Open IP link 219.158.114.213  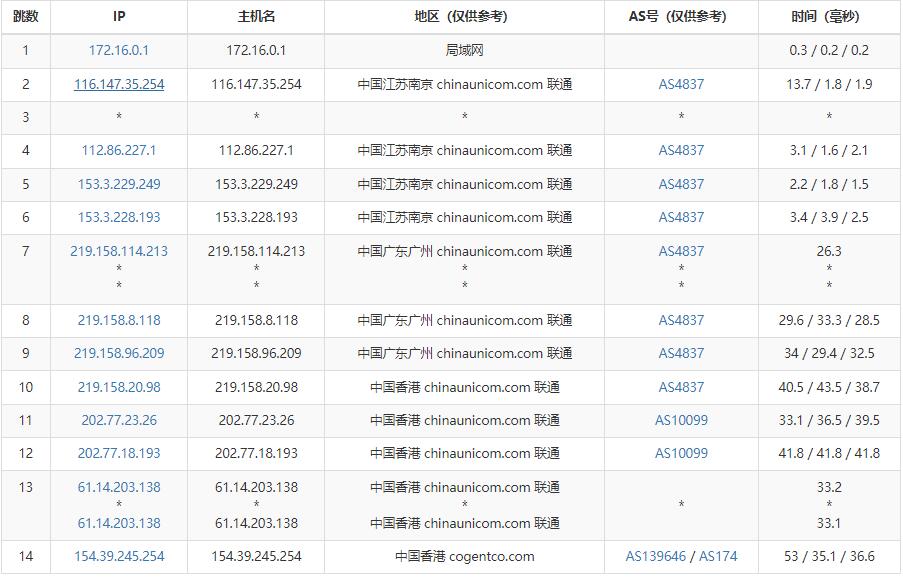click(x=119, y=251)
